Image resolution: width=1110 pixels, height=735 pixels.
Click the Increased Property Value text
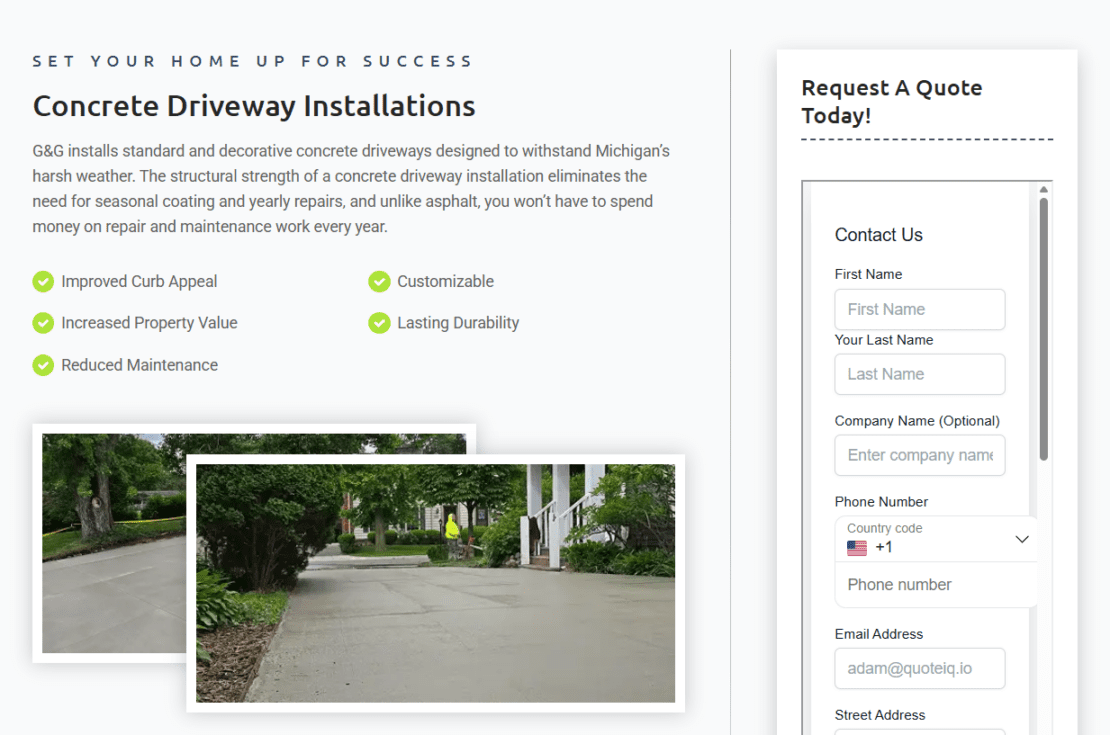click(149, 323)
